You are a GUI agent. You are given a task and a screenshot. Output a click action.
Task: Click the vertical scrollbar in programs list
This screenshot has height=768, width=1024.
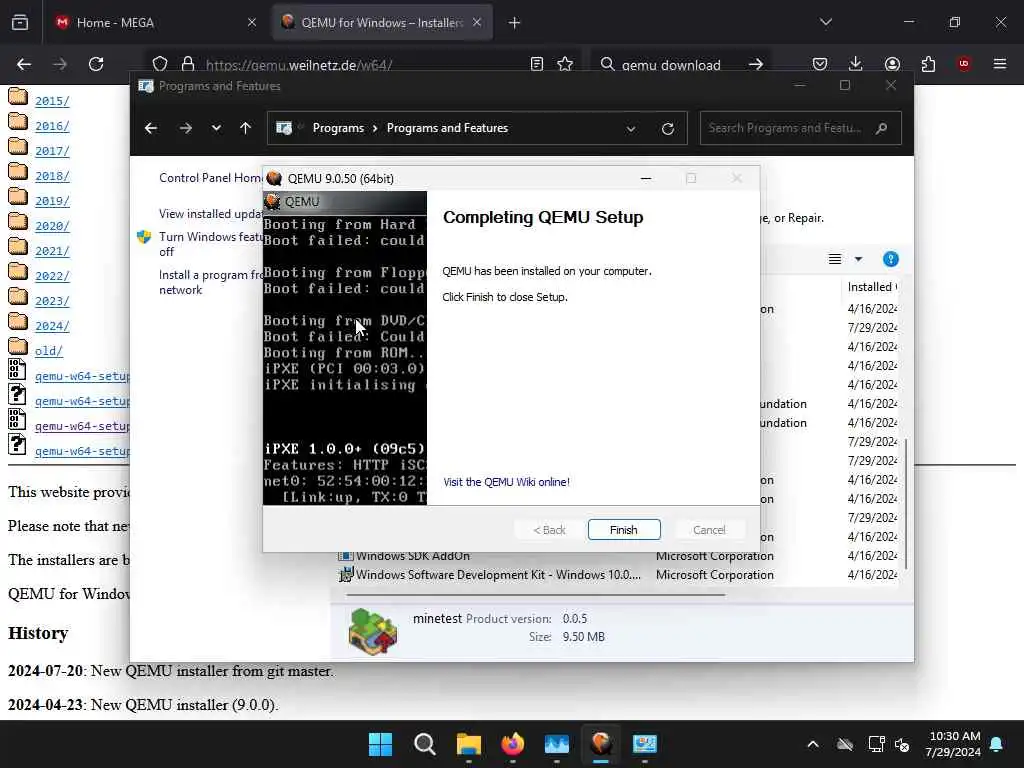(x=906, y=503)
